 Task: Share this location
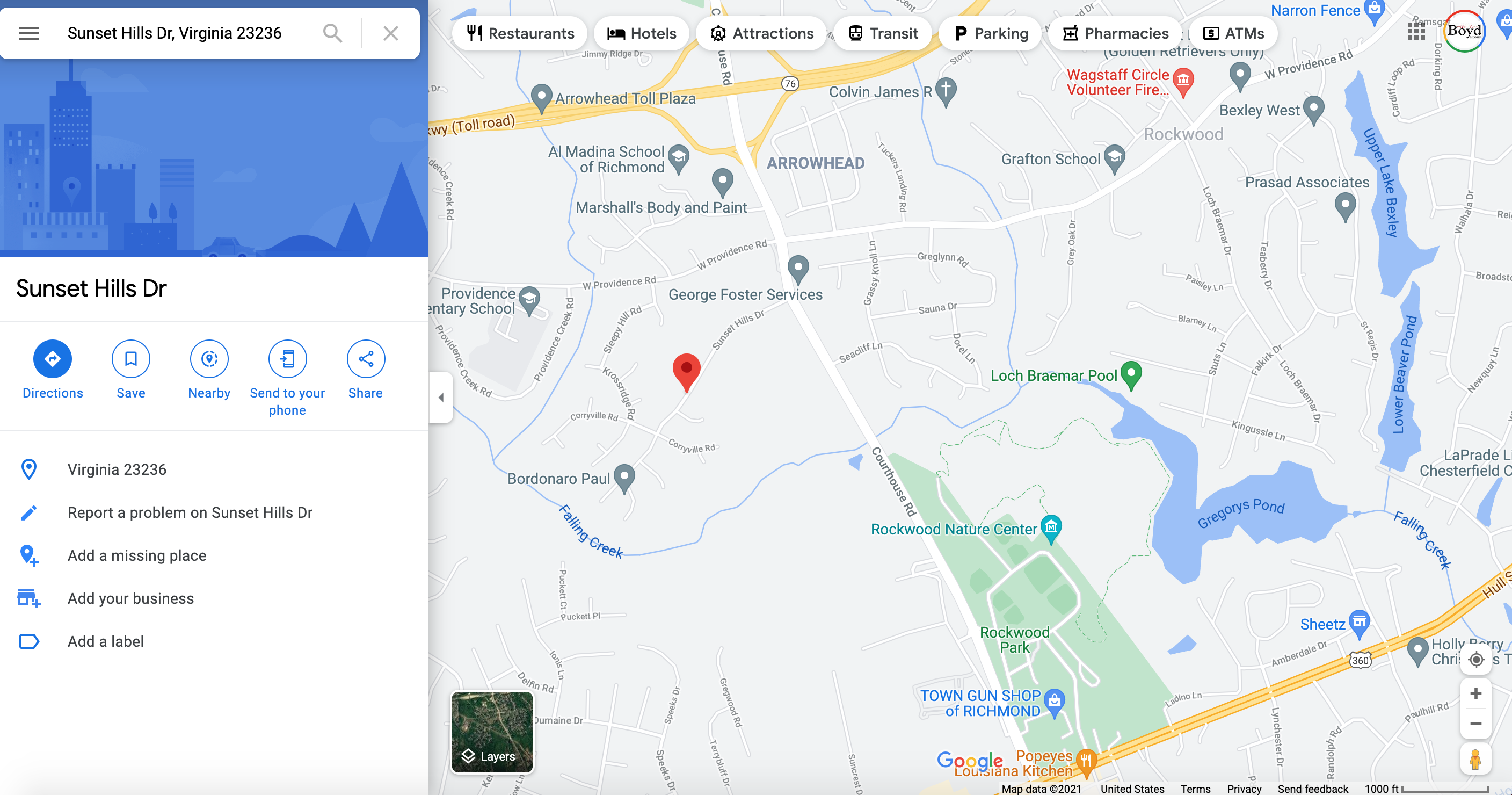[x=366, y=359]
